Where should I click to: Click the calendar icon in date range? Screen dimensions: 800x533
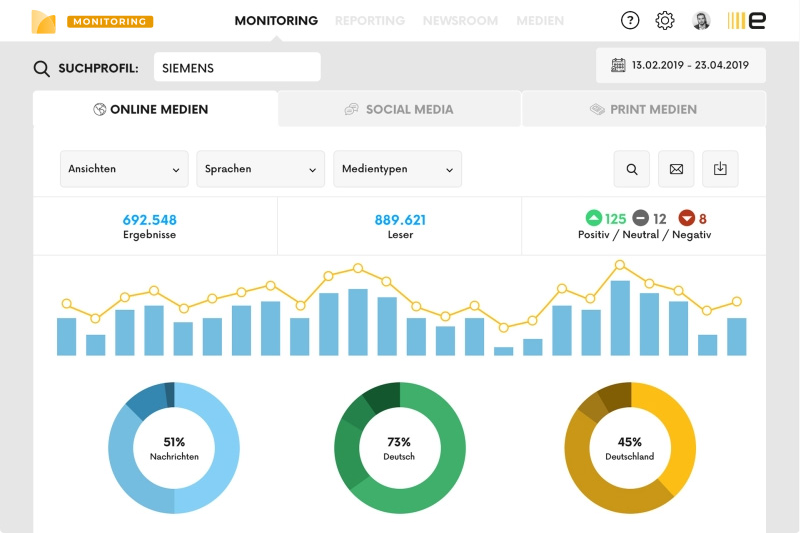coord(618,65)
